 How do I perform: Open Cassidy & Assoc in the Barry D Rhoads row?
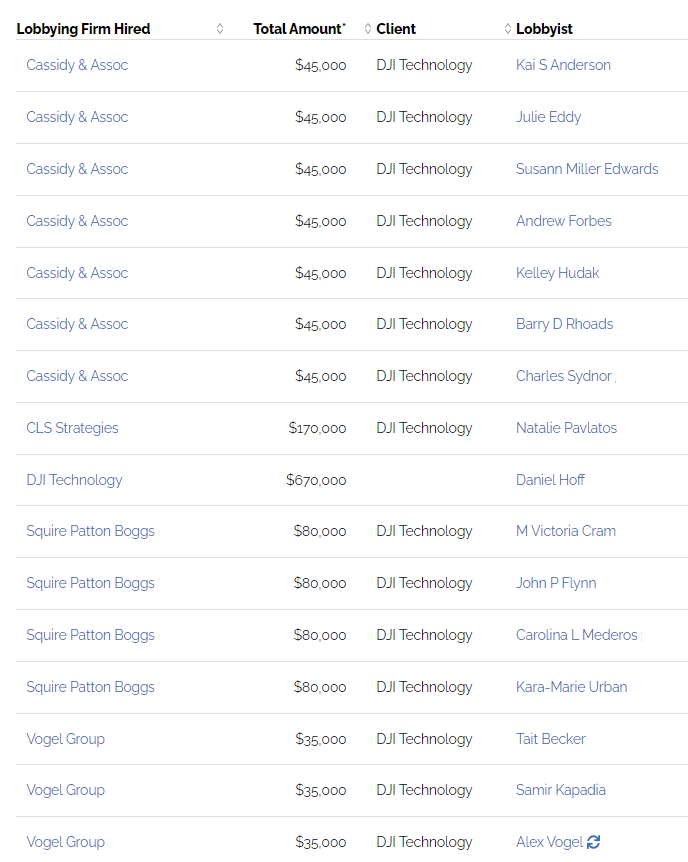coord(77,324)
